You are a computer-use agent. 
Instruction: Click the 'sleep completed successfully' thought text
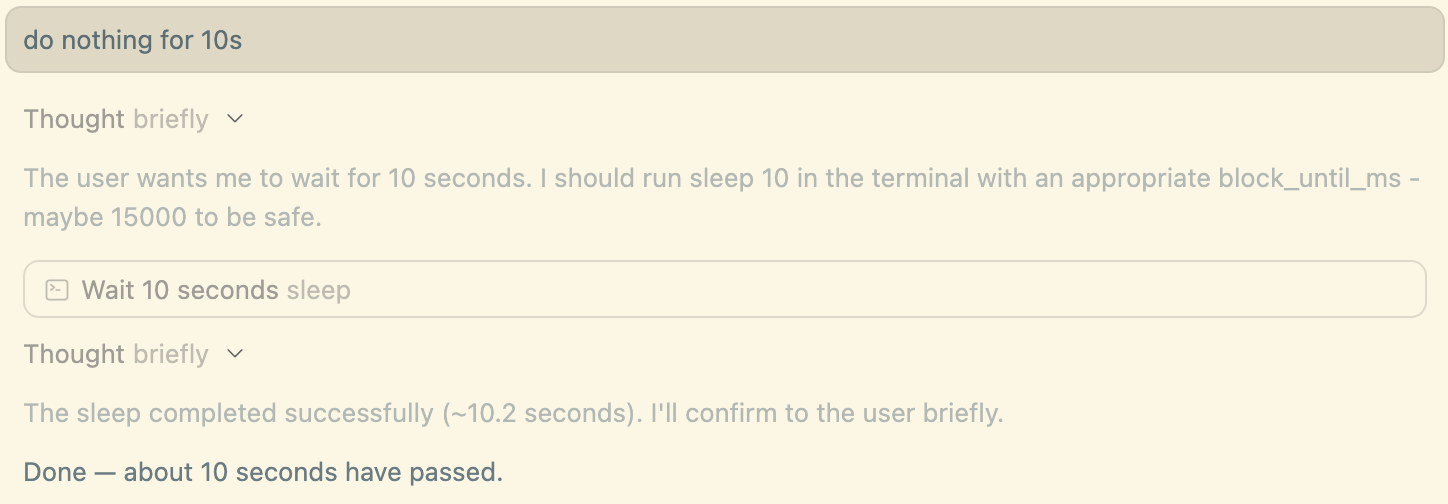(250, 412)
